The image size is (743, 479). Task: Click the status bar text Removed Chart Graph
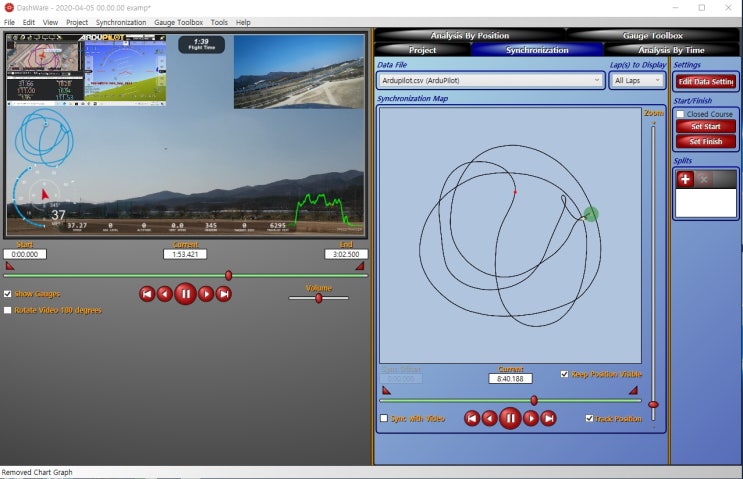tap(37, 472)
